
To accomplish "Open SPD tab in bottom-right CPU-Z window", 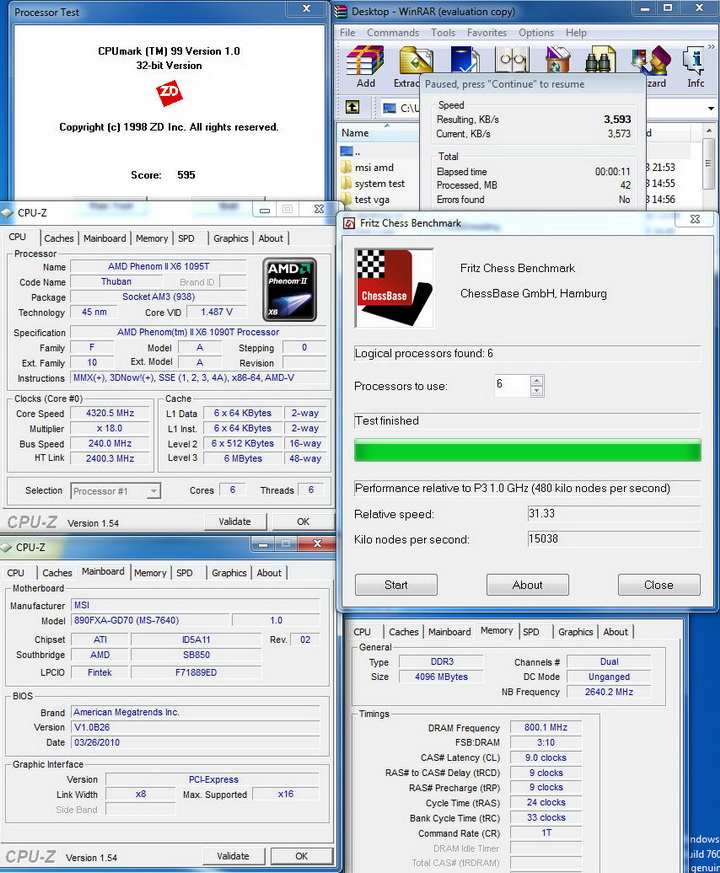I will pos(531,632).
